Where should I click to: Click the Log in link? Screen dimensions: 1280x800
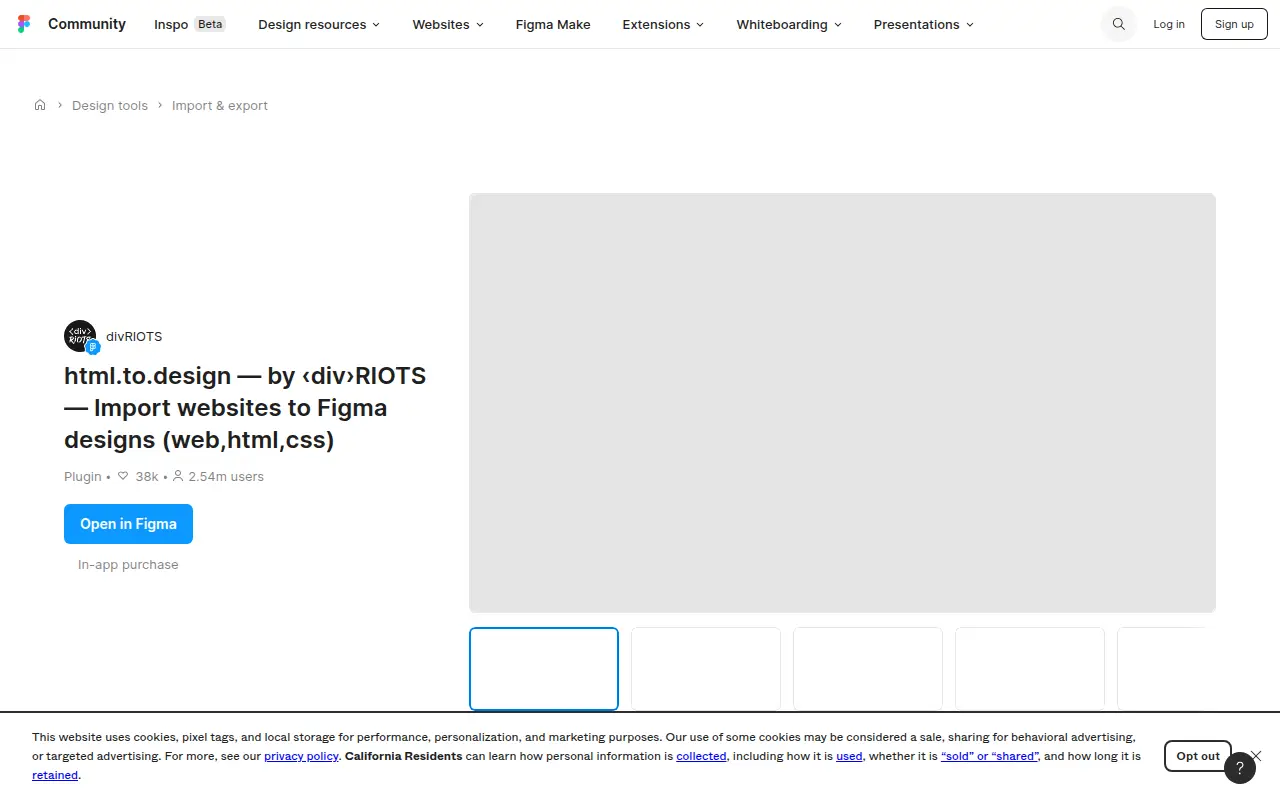click(x=1169, y=24)
